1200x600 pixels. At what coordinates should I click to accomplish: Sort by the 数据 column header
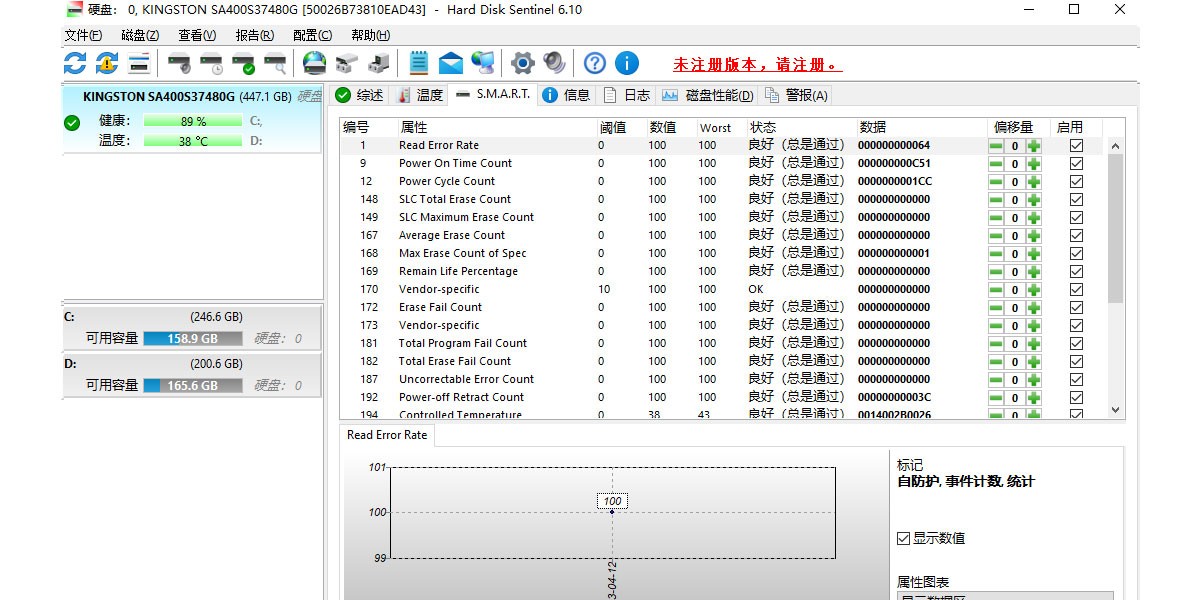pyautogui.click(x=921, y=127)
